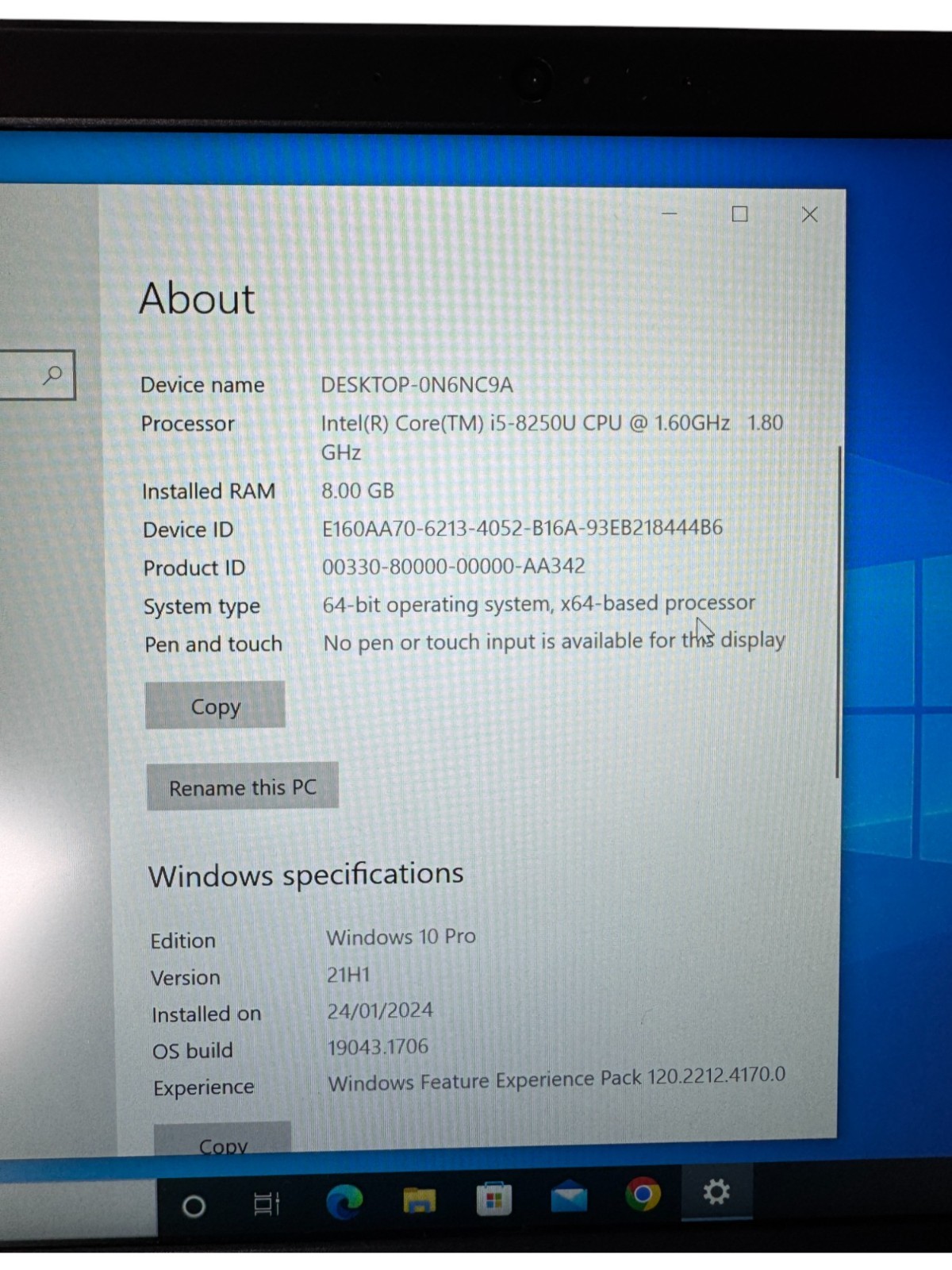Click Edition value Windows 10 Pro
The image size is (952, 1270).
401,937
